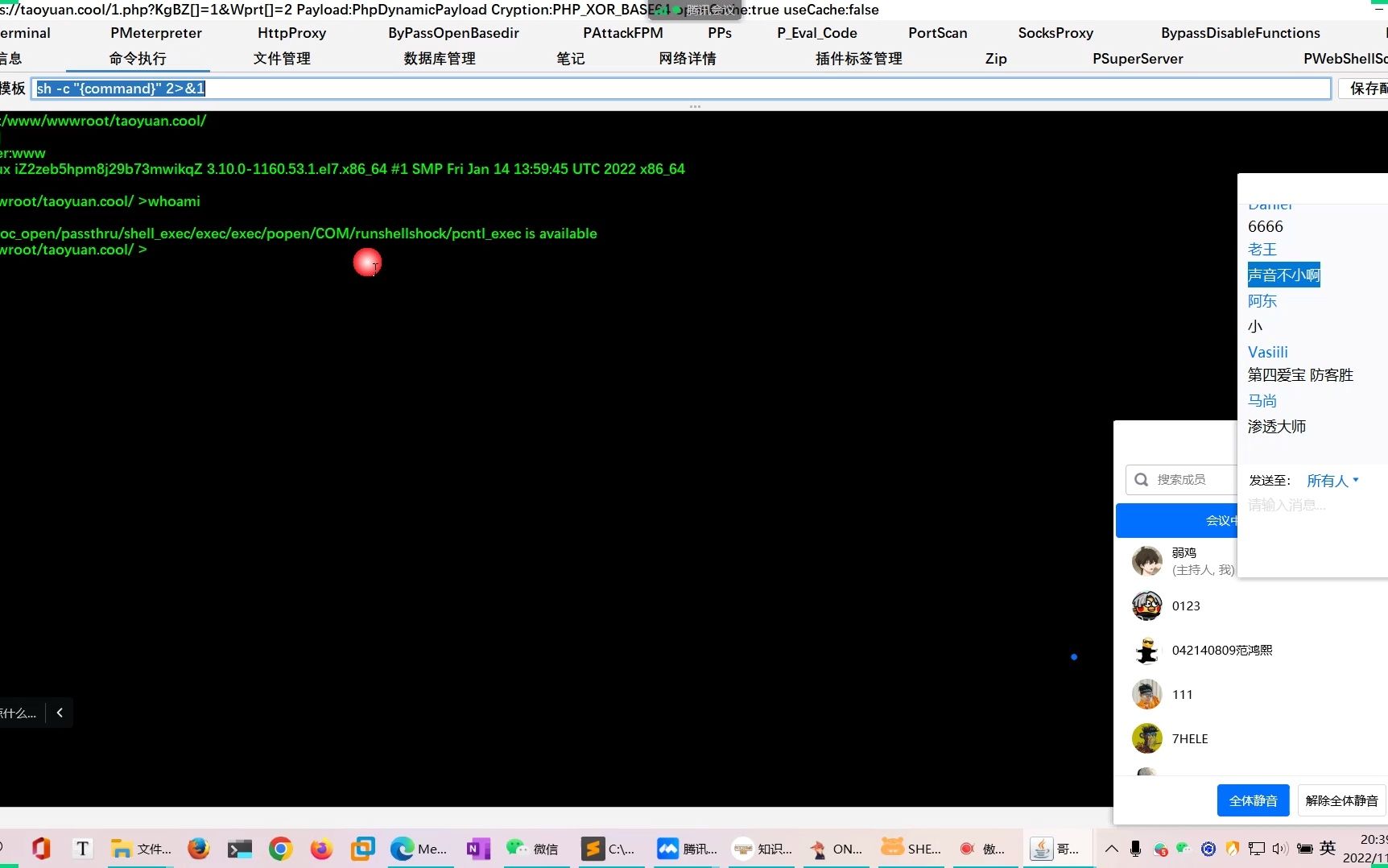The height and width of the screenshot is (868, 1388).
Task: Open the SHE... taskbar application
Action: click(911, 848)
